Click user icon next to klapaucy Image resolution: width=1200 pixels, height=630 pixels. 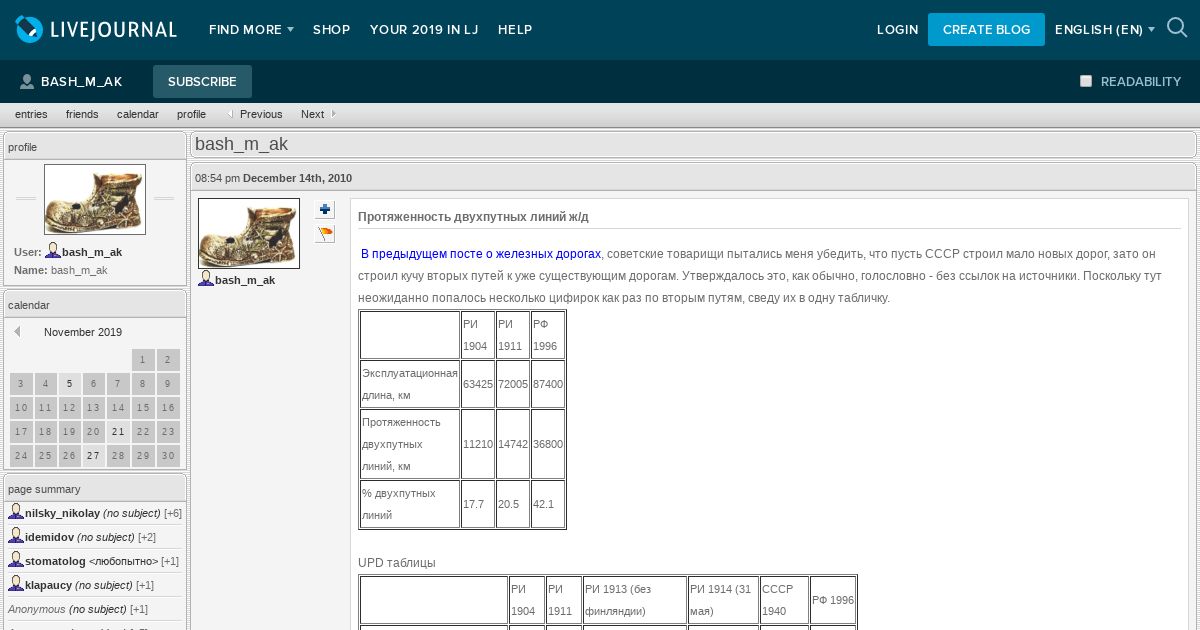point(16,584)
